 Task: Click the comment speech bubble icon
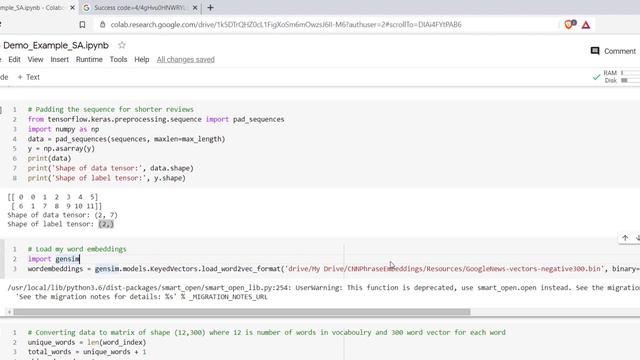[x=595, y=51]
